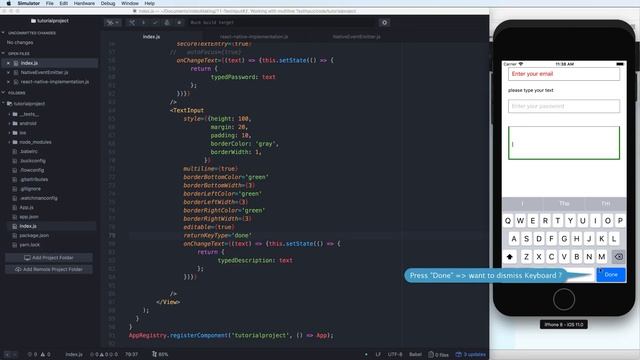Tap the M key on simulator keyboard

pyautogui.click(x=602, y=257)
